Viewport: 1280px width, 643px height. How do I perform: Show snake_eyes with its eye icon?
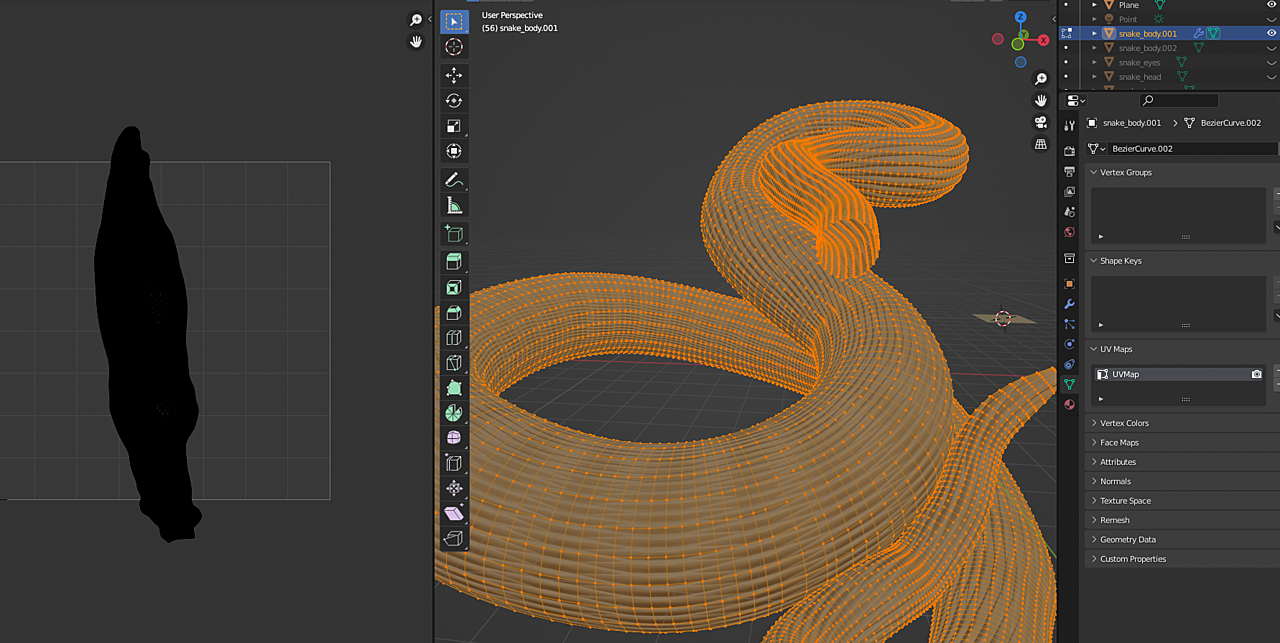click(1272, 62)
